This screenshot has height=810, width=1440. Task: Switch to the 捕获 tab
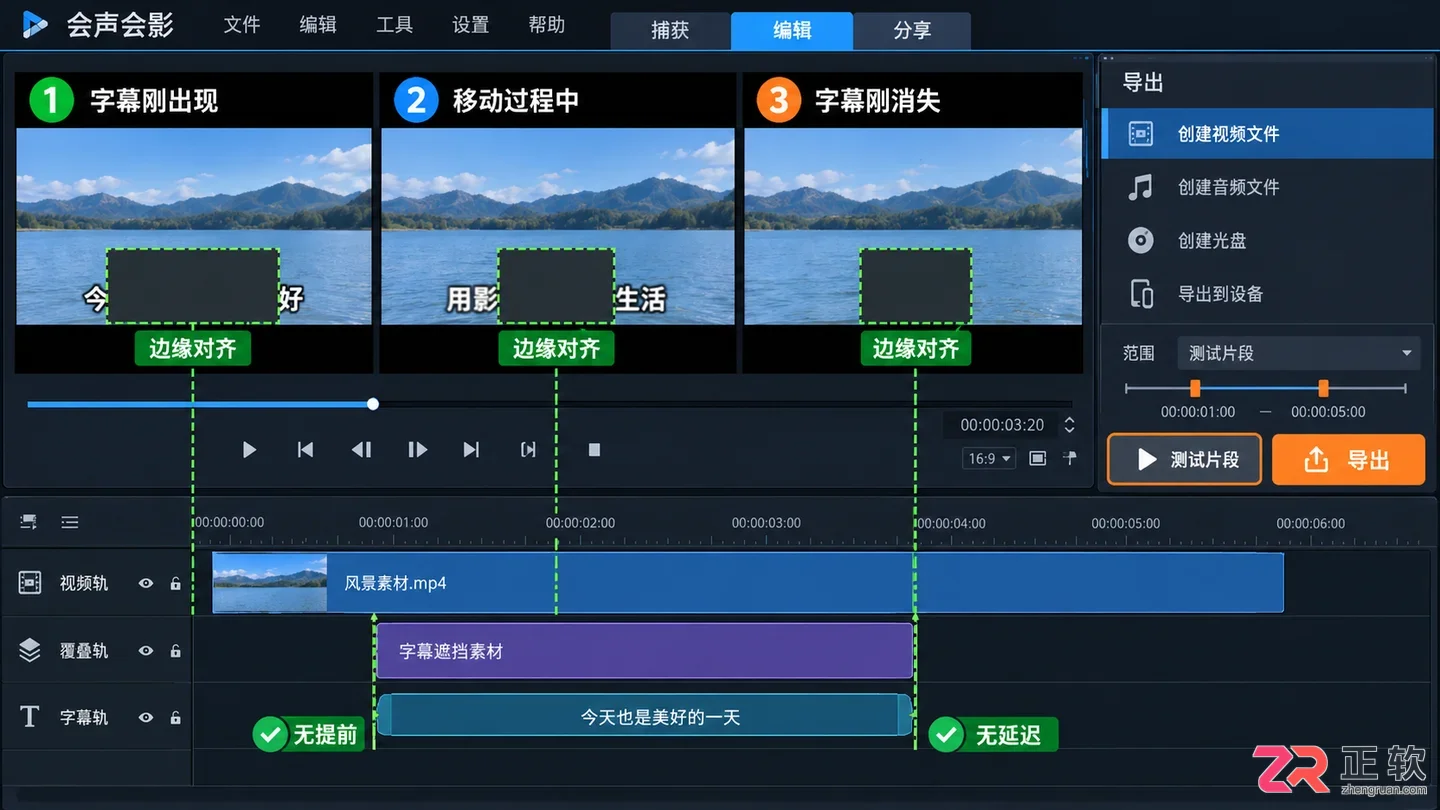[670, 31]
